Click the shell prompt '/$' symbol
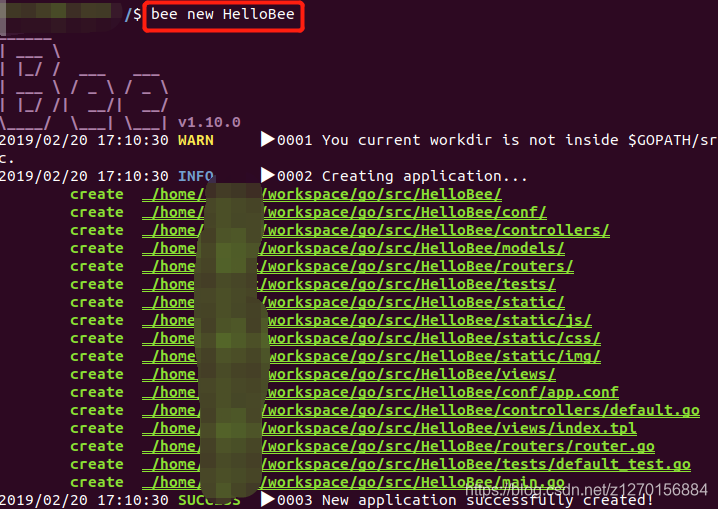This screenshot has height=509, width=718. 133,14
